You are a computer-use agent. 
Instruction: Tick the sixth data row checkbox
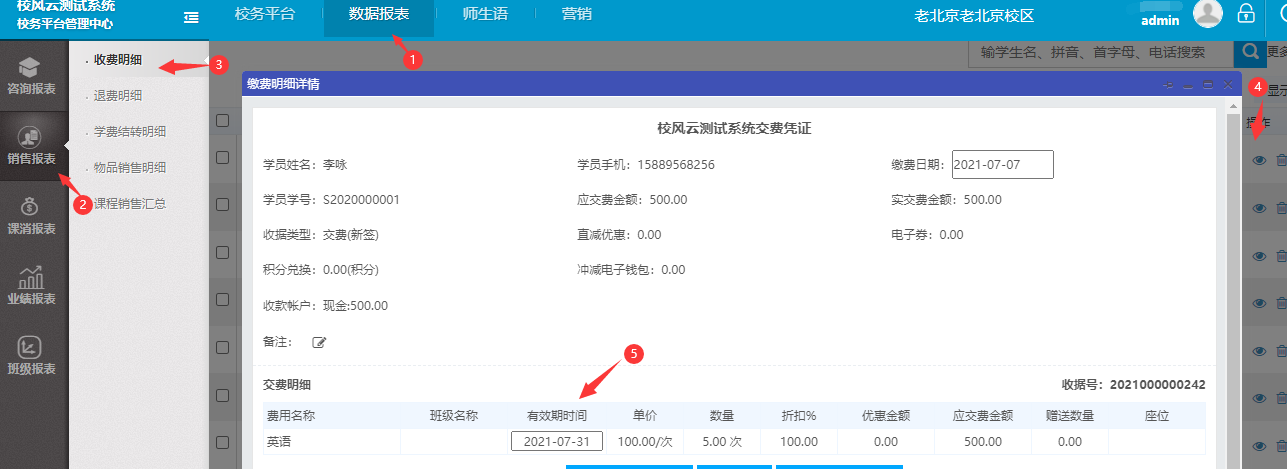pos(223,397)
